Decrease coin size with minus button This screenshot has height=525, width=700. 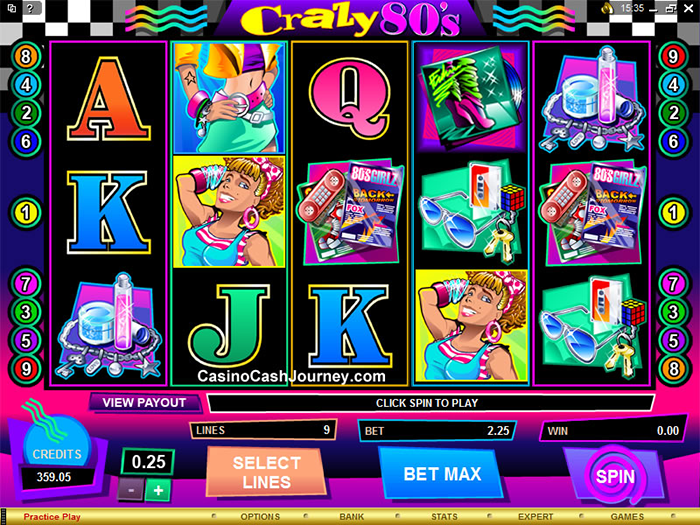[131, 490]
